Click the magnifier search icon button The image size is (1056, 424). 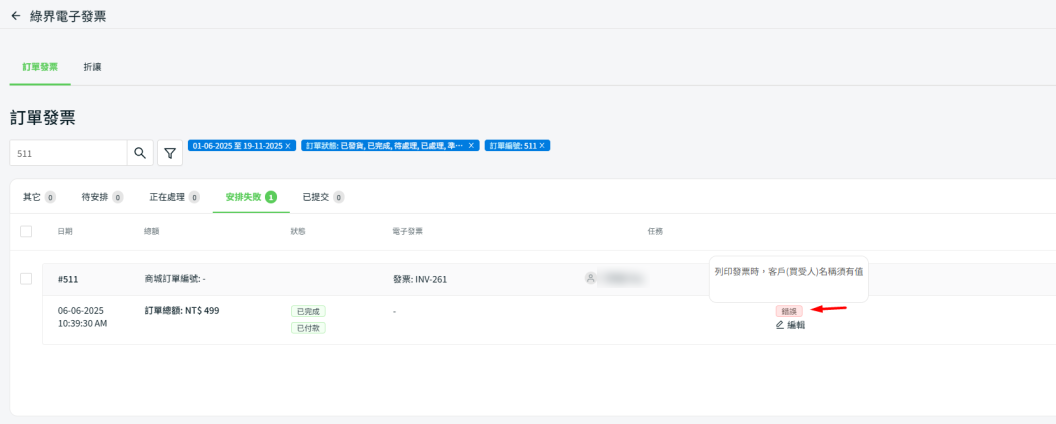(x=140, y=153)
